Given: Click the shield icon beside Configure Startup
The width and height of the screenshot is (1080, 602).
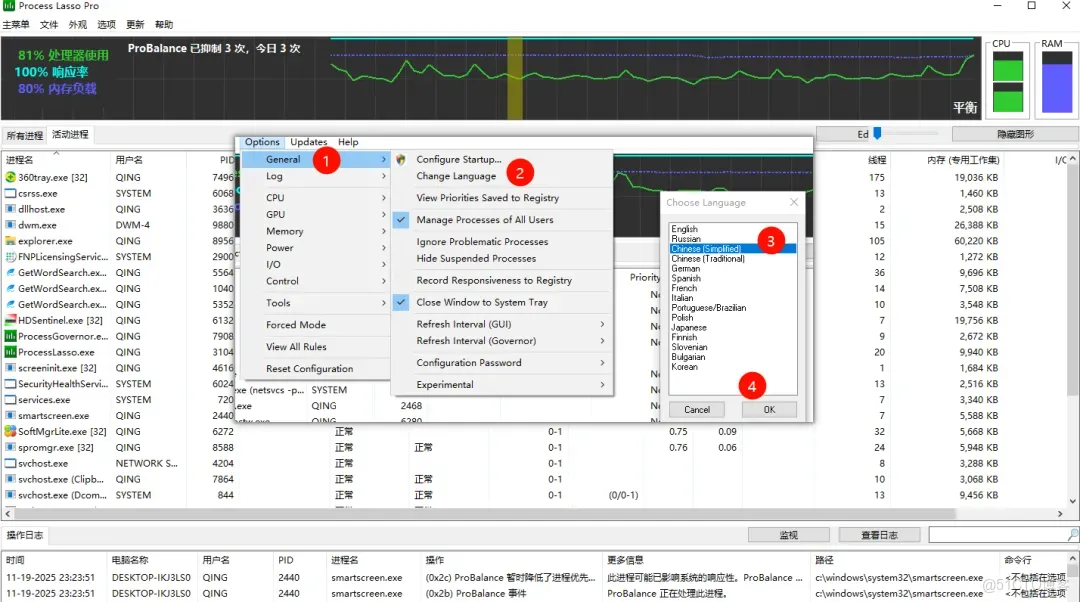Looking at the screenshot, I should point(401,159).
